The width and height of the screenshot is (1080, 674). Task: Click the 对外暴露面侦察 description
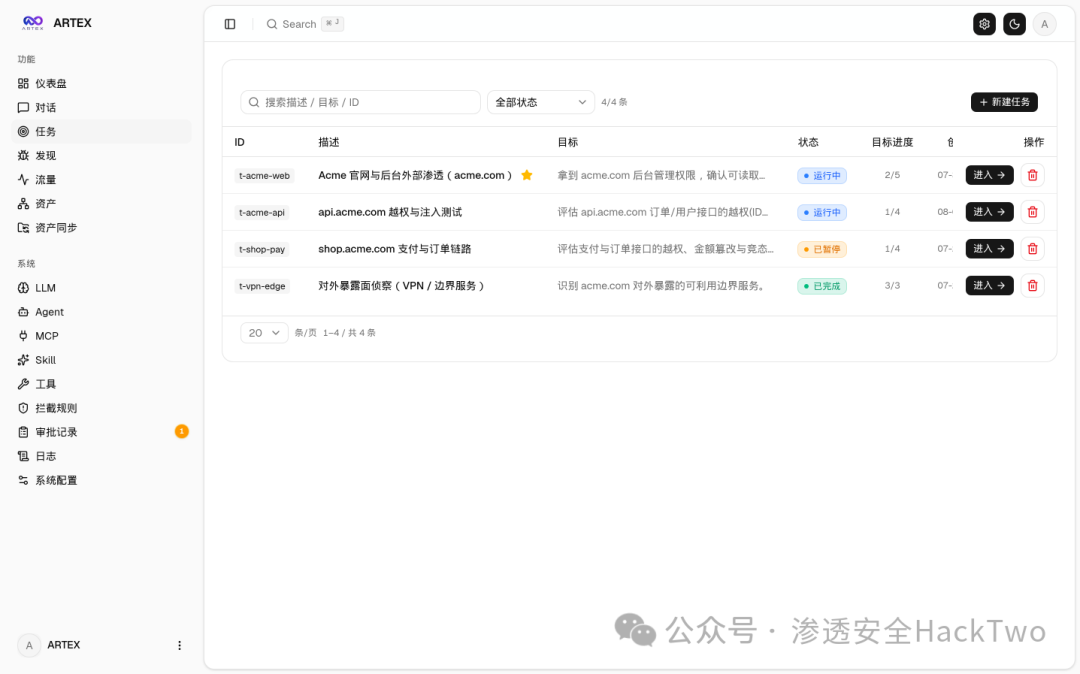[402, 286]
